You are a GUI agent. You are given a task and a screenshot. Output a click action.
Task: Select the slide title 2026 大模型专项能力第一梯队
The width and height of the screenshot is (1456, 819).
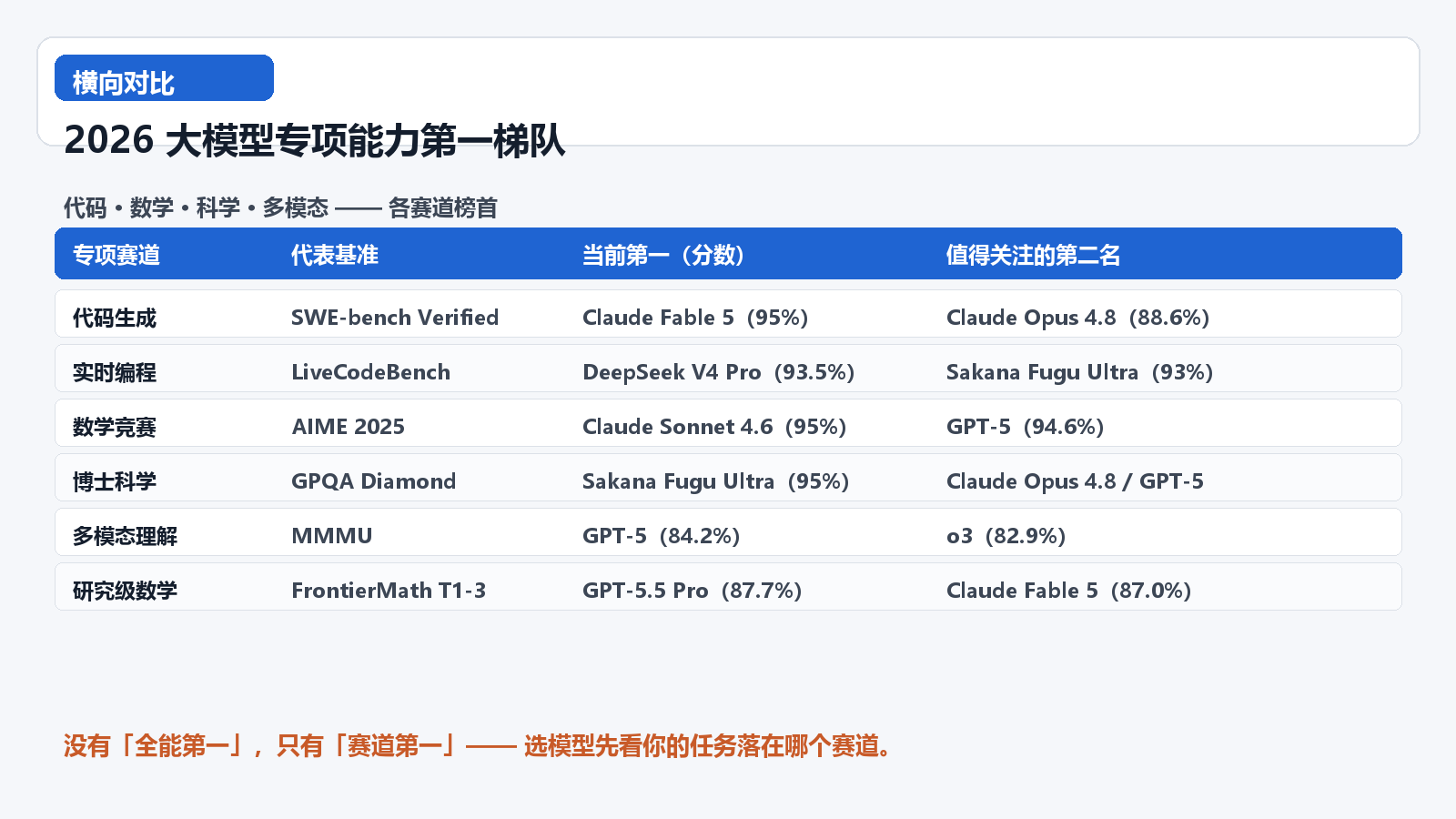pyautogui.click(x=315, y=140)
